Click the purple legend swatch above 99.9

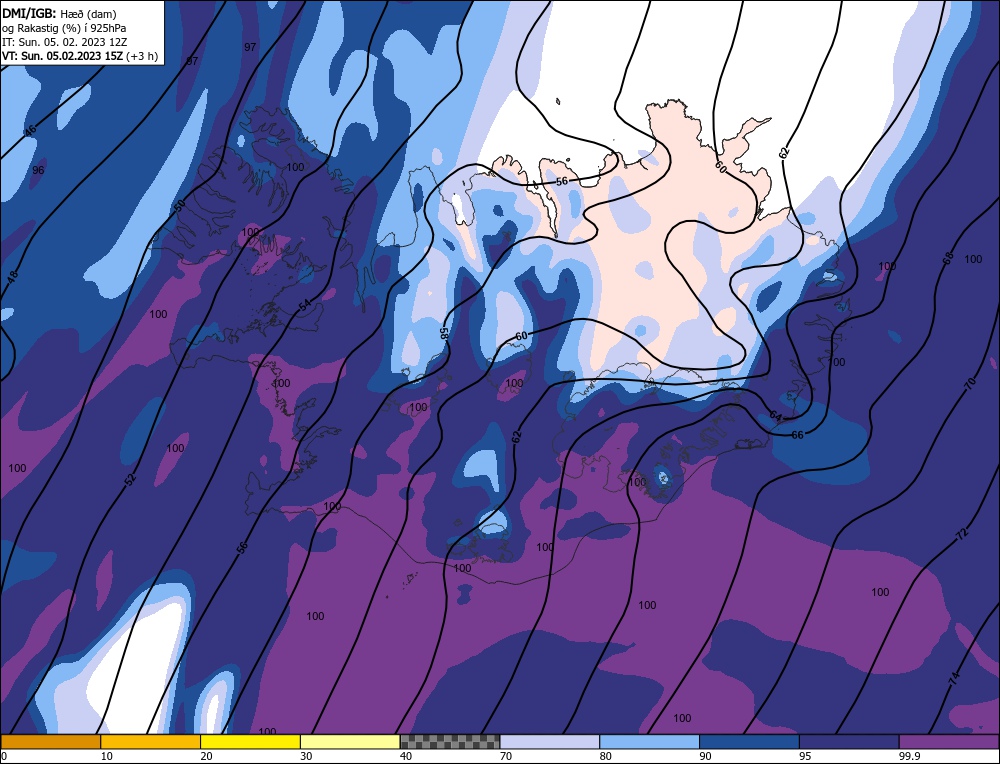(x=949, y=742)
